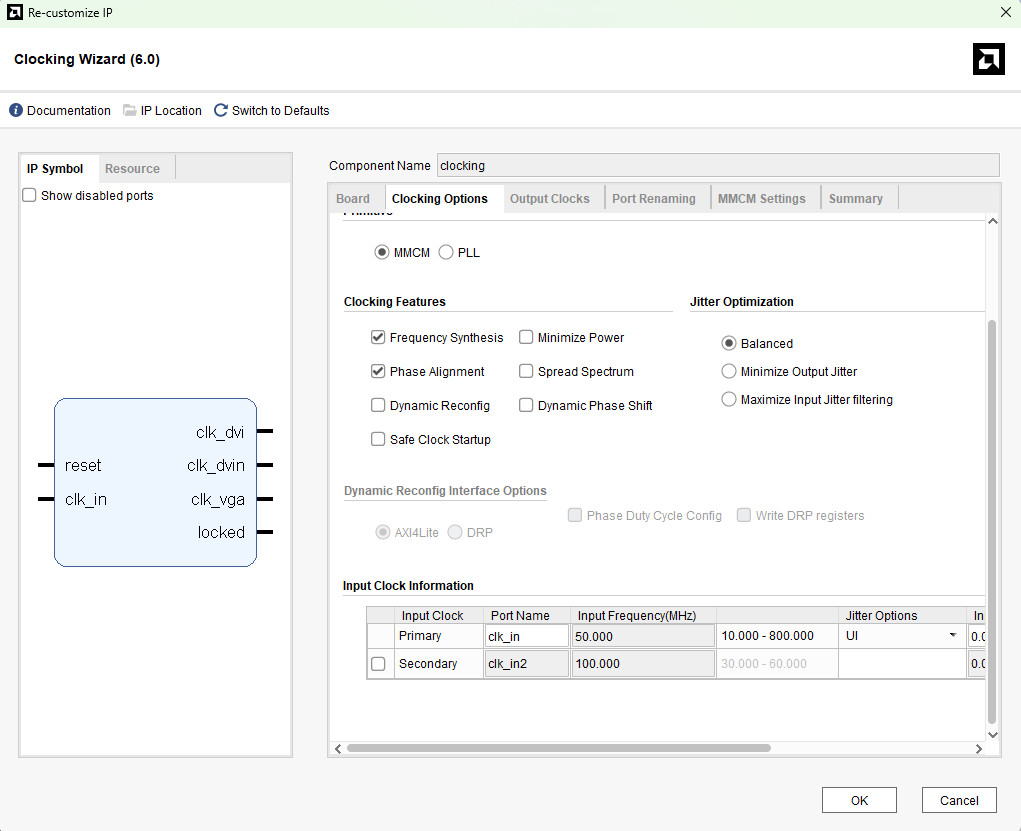Open the Documentation info icon
The width and height of the screenshot is (1021, 831).
16,111
